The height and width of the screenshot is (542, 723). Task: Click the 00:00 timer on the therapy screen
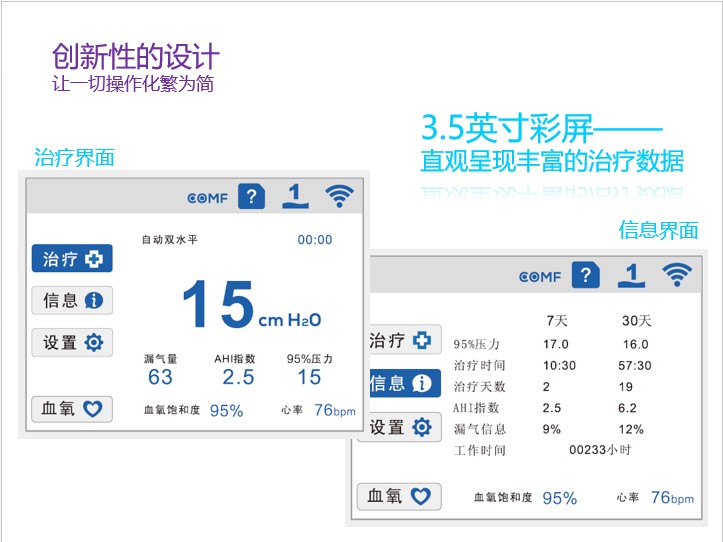(315, 240)
